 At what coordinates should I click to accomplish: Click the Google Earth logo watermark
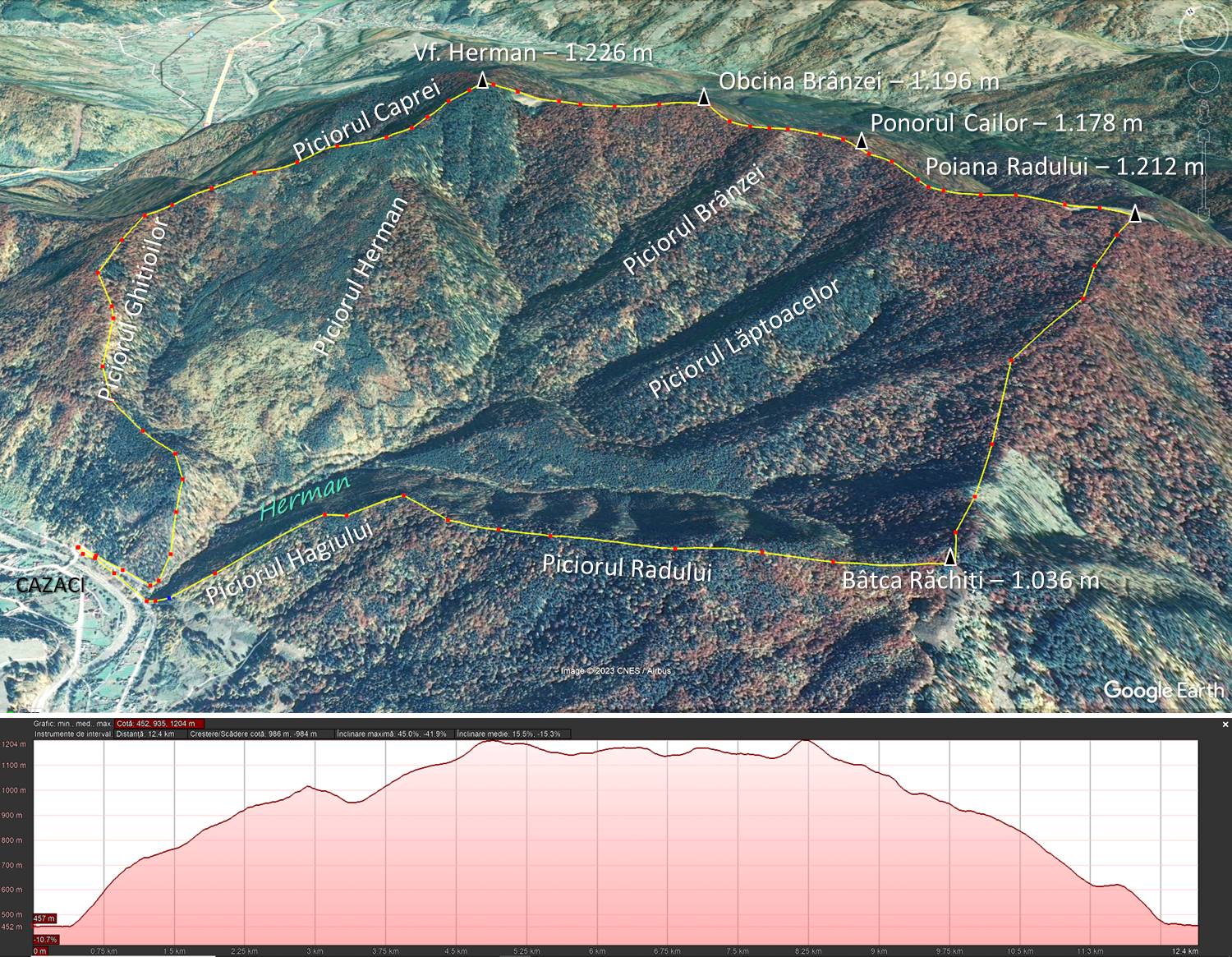point(1161,690)
